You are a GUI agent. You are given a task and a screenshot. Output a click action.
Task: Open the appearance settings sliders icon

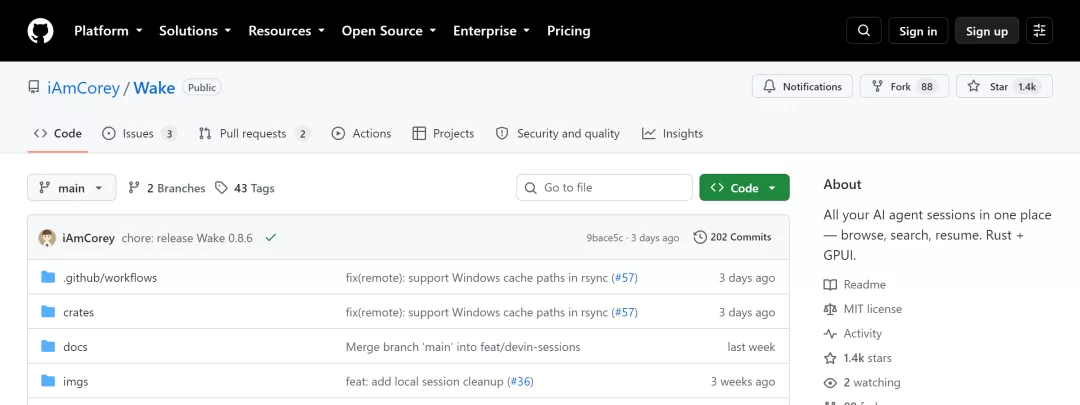(1039, 31)
